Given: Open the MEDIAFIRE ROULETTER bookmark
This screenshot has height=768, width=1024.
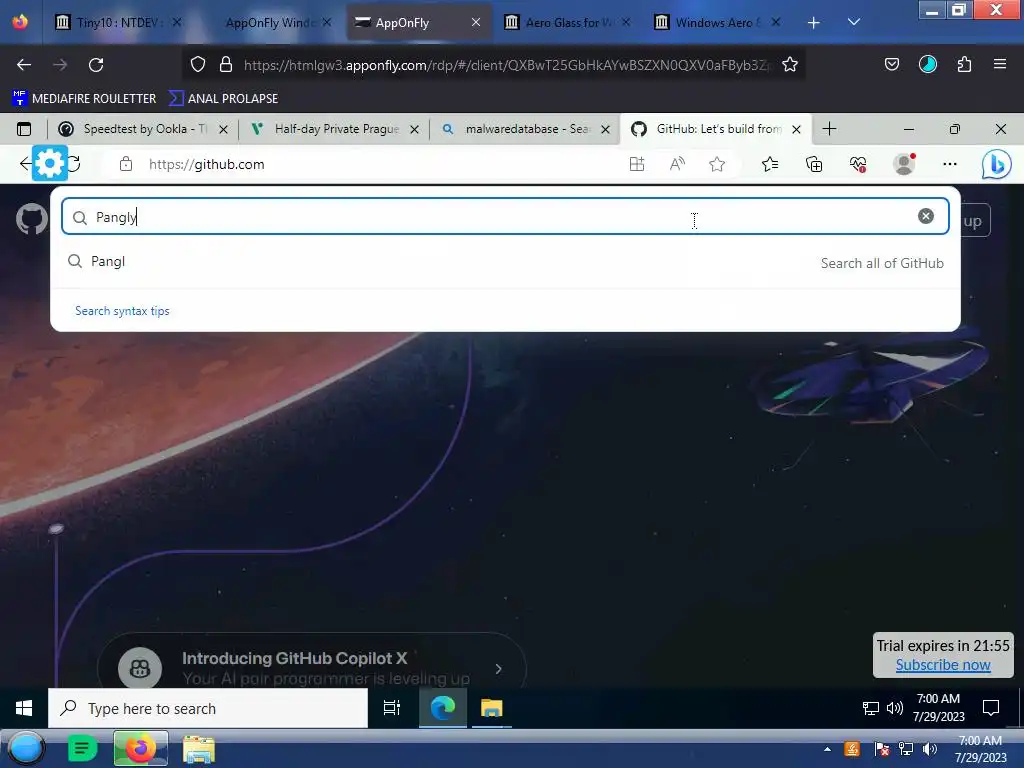Looking at the screenshot, I should pos(84,99).
